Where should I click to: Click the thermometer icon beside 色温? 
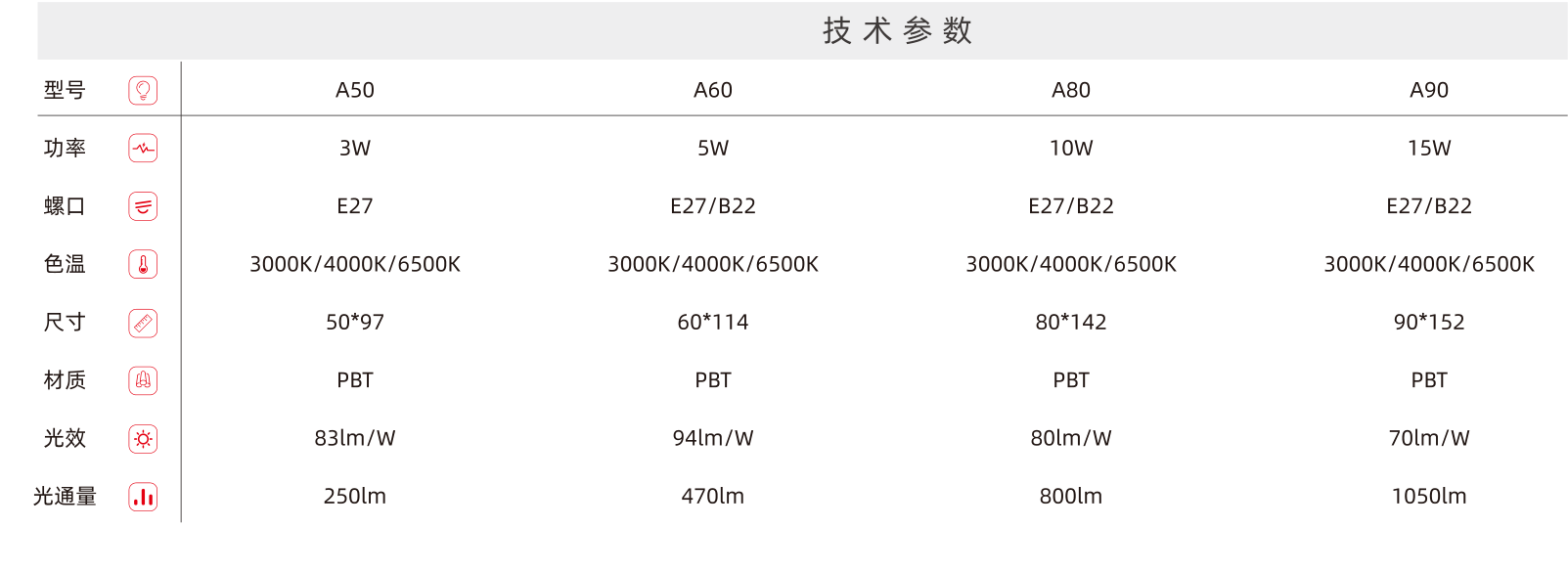click(x=143, y=264)
